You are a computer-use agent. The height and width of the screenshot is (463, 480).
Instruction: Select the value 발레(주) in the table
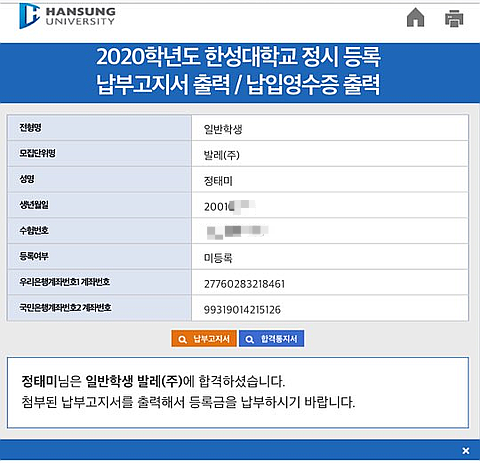click(x=222, y=155)
